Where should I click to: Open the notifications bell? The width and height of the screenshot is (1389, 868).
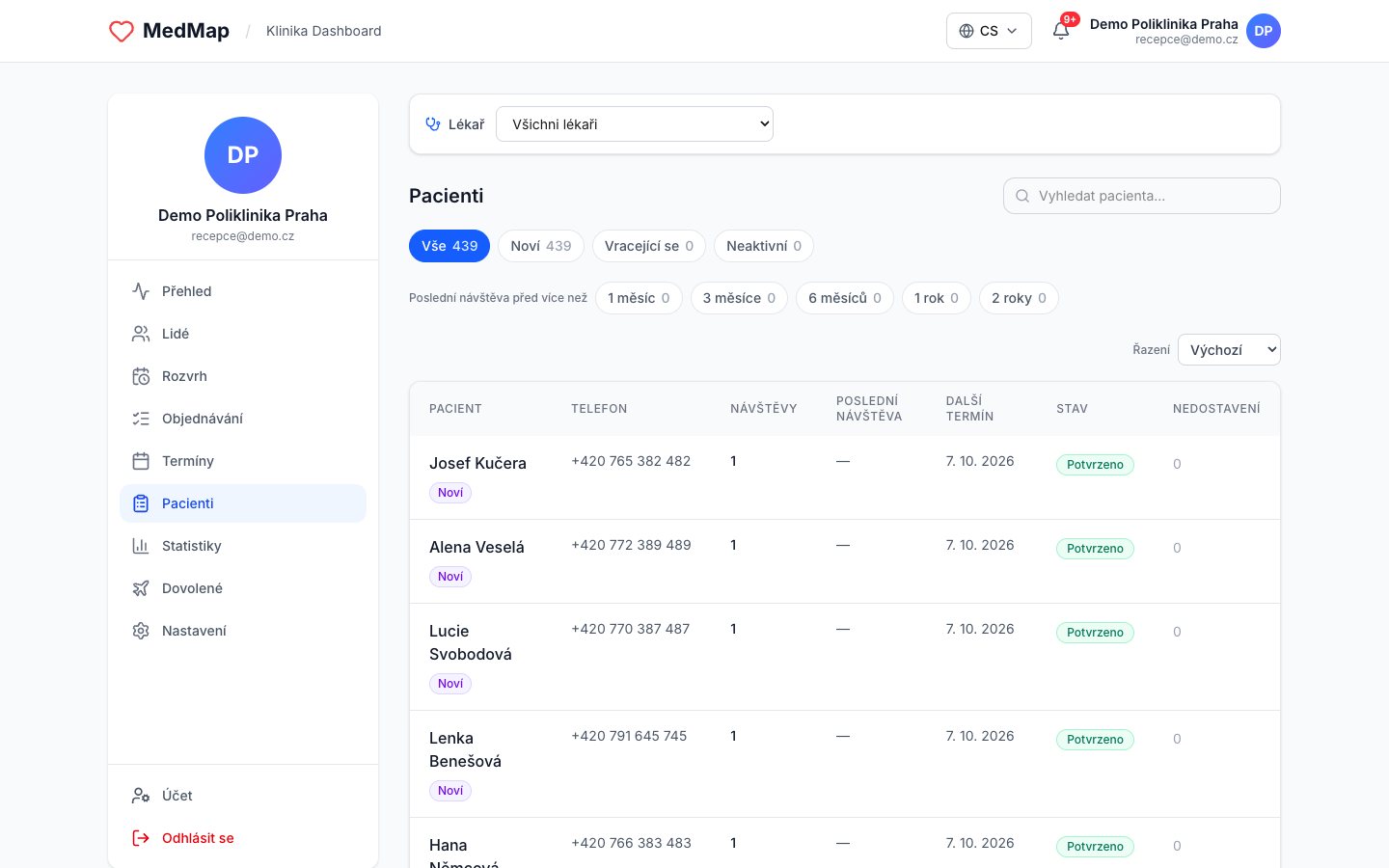(1061, 31)
